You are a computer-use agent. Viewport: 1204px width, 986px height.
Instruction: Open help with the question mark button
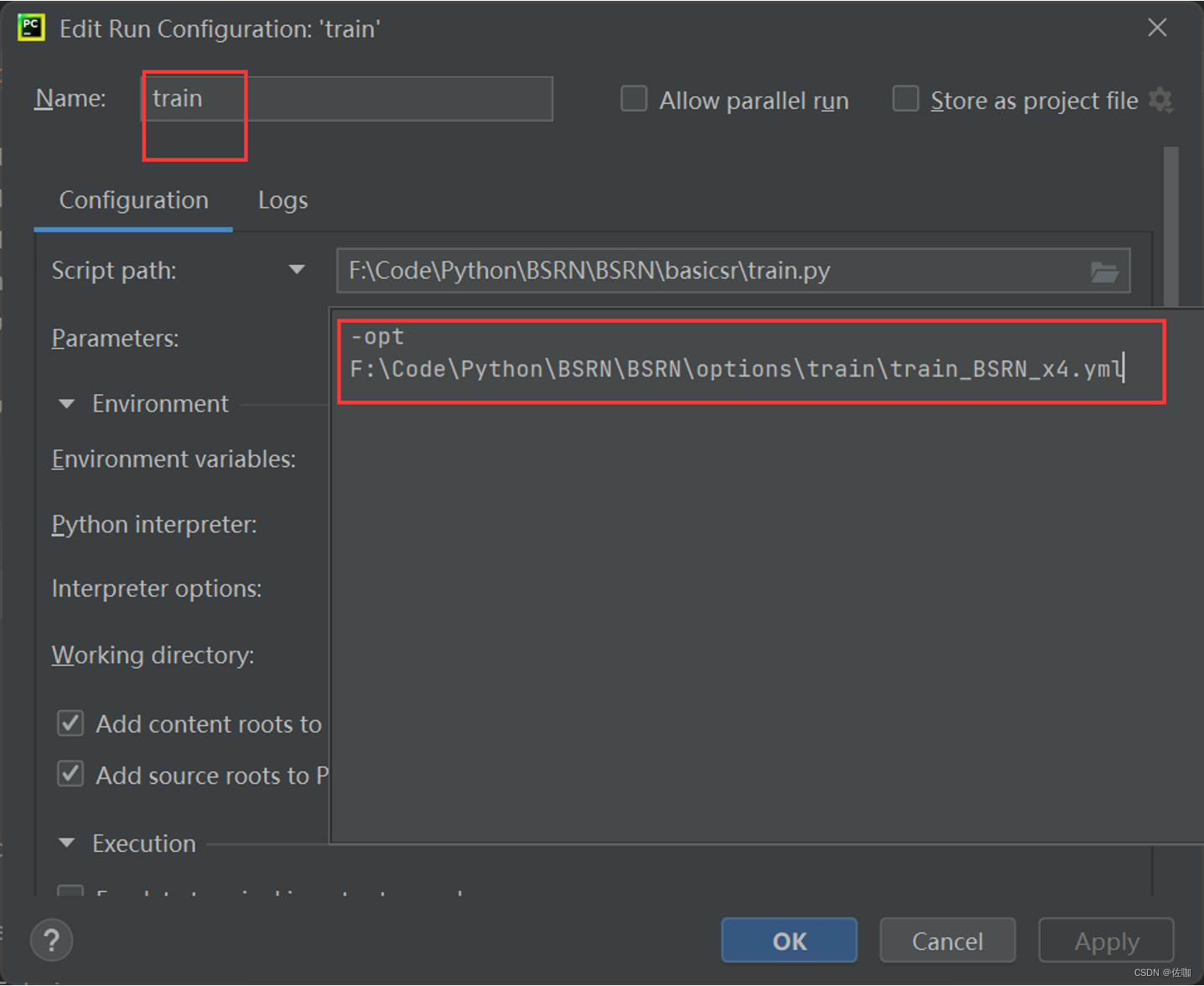coord(52,940)
